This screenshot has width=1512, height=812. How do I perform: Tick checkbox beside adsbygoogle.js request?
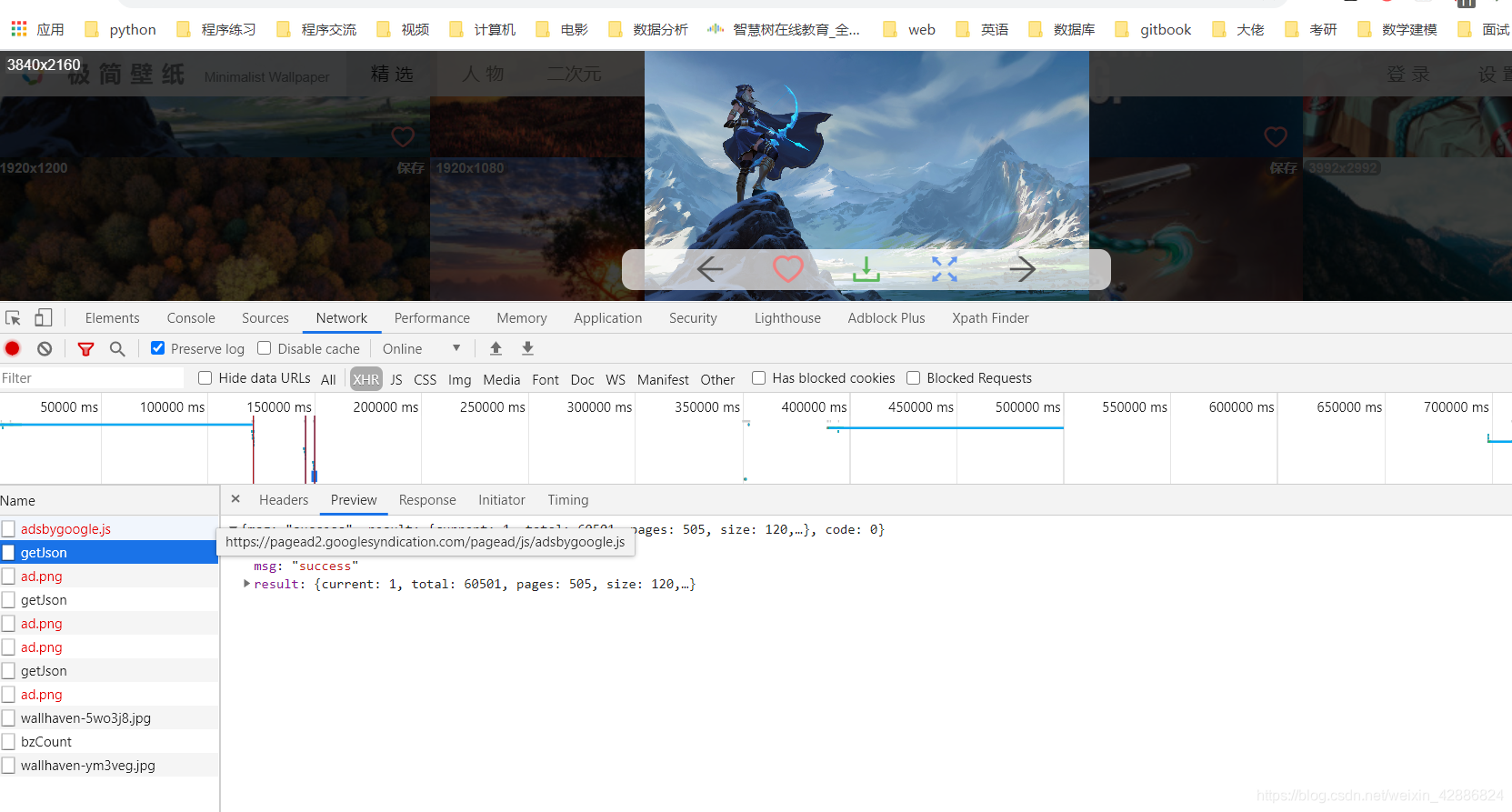pos(8,529)
